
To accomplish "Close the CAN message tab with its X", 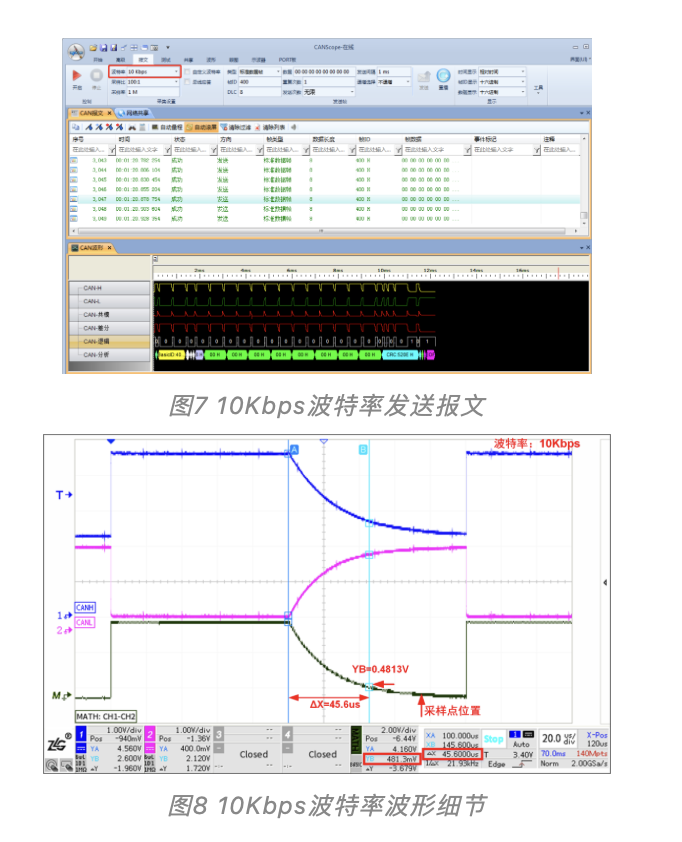I will pyautogui.click(x=109, y=113).
